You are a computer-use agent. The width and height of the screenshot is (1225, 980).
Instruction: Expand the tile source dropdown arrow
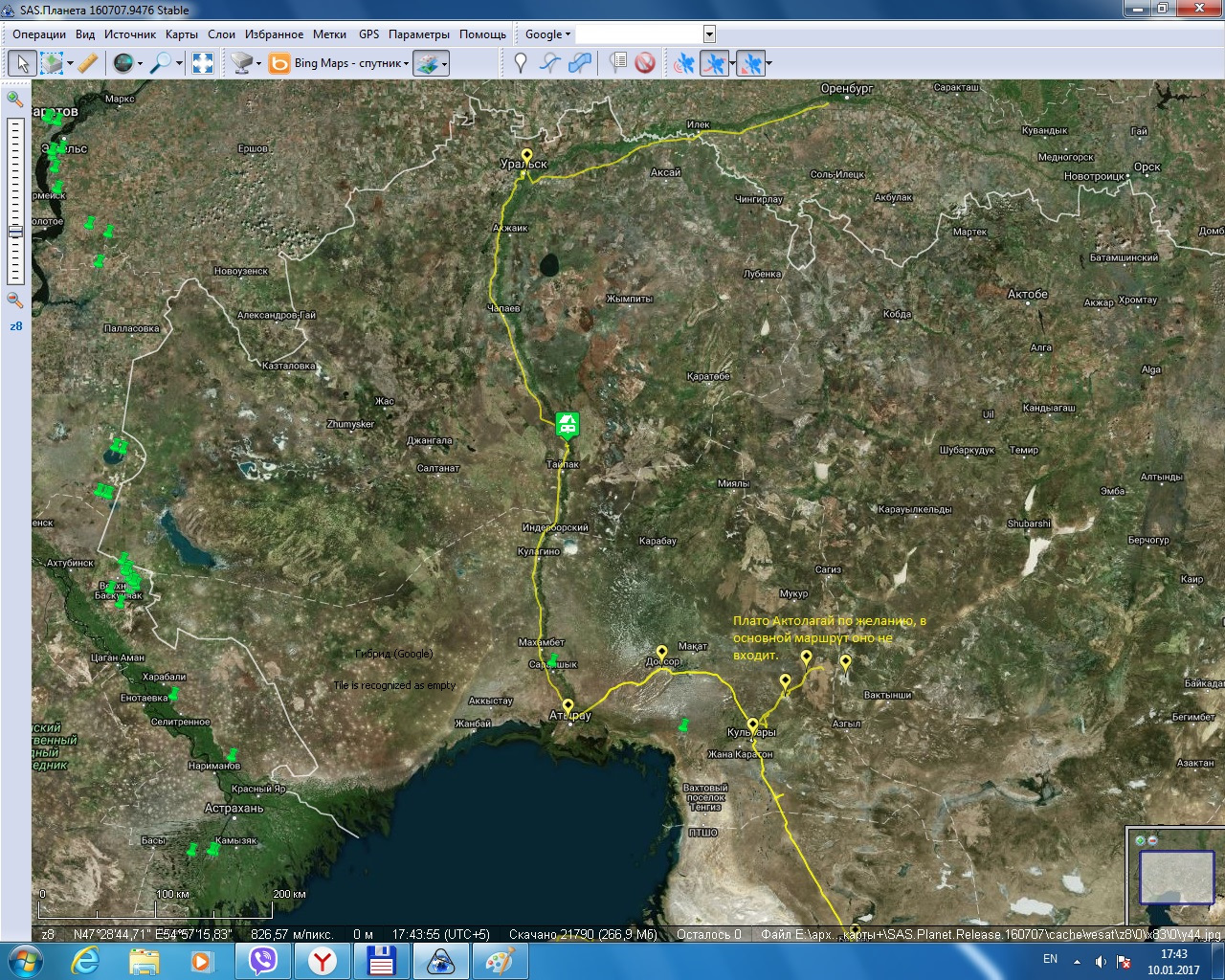coord(258,64)
